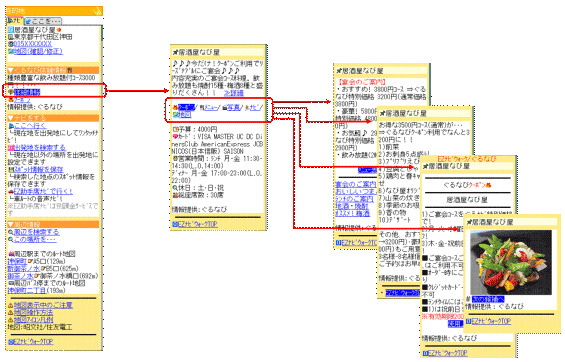Screen dimensions: 565x362
Task: Click the red car icon beside EZ助手席ナビ
Action: [x=10, y=191]
